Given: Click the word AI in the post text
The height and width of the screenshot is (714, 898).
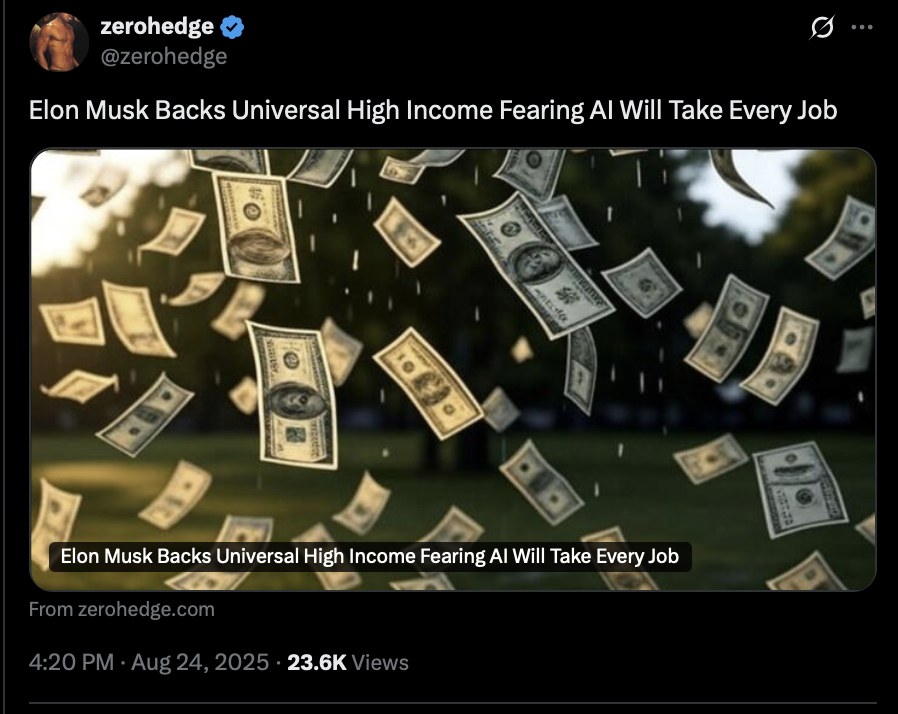Looking at the screenshot, I should pos(601,110).
